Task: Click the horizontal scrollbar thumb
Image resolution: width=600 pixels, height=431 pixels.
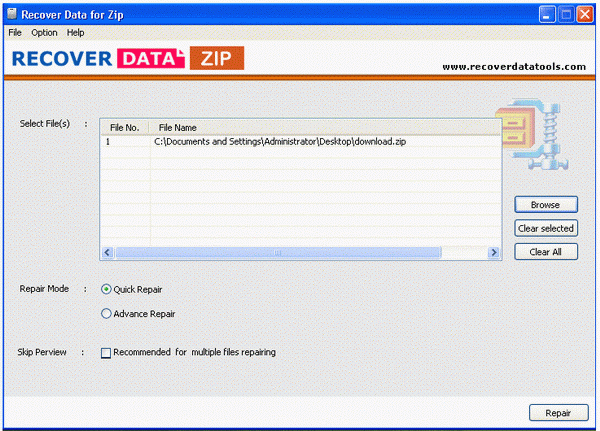Action: (278, 252)
